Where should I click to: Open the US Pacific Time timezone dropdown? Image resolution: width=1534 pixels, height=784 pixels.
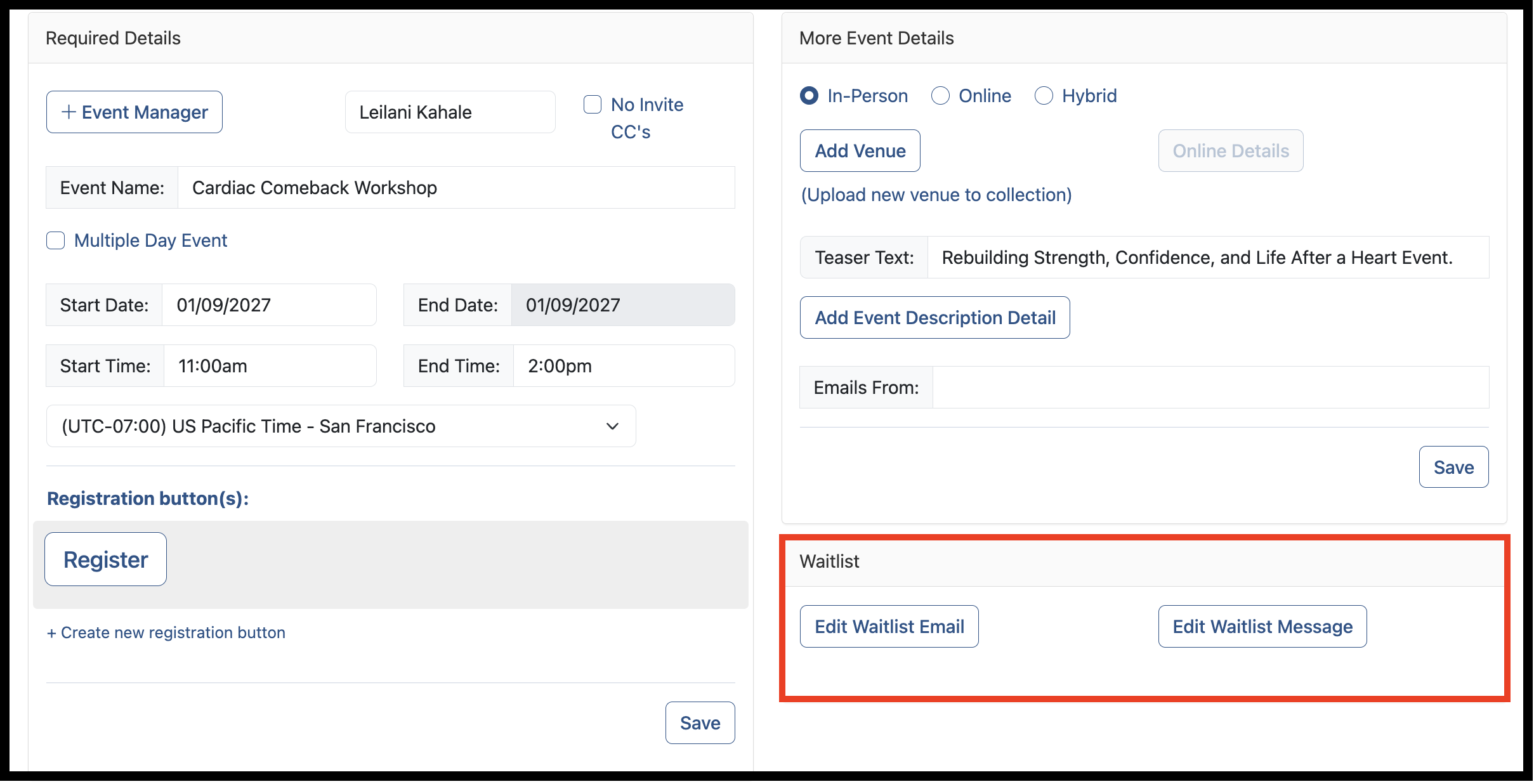click(x=341, y=426)
